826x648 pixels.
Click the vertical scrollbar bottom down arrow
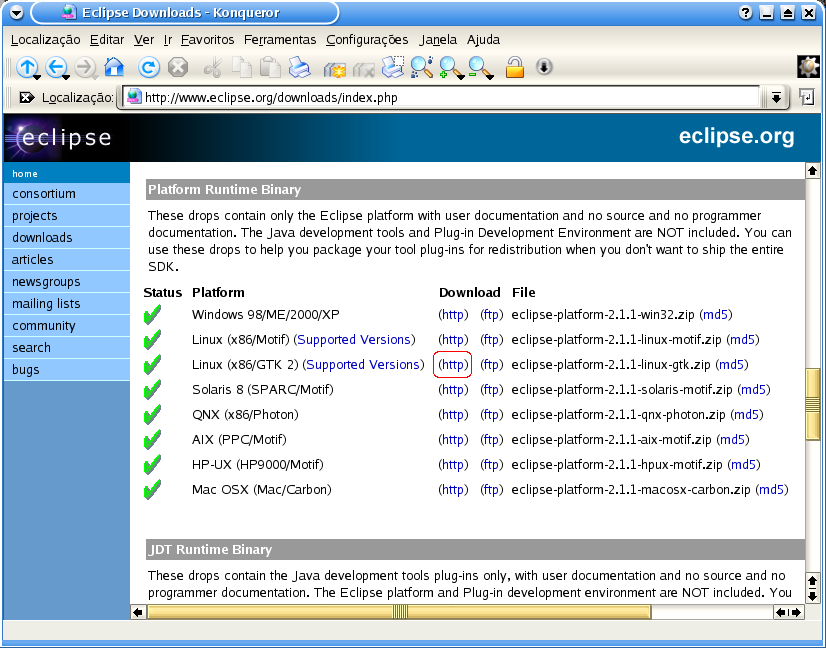click(812, 596)
